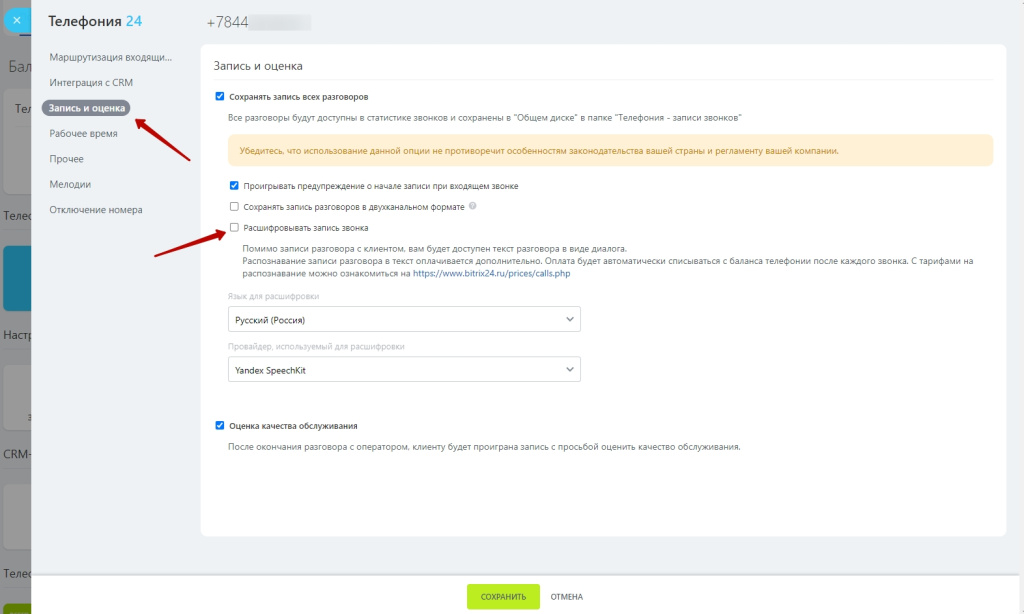Open Мелодии settings section
Screen dimensions: 1024x614
pyautogui.click(x=70, y=184)
